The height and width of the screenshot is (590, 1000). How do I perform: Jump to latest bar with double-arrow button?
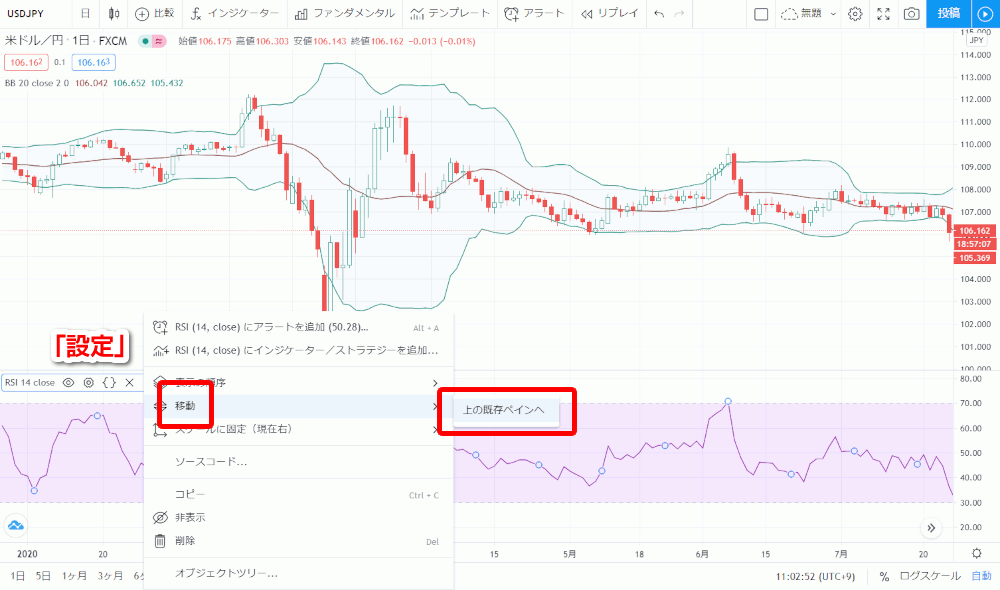click(931, 527)
